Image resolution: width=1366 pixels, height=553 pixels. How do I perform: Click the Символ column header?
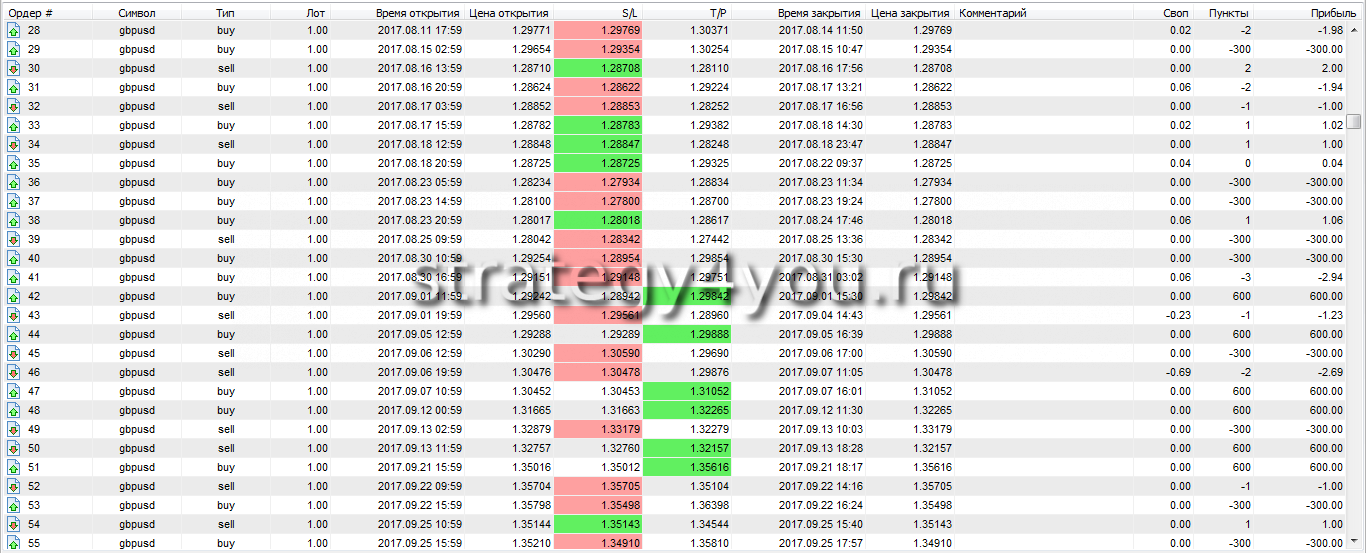(x=136, y=13)
